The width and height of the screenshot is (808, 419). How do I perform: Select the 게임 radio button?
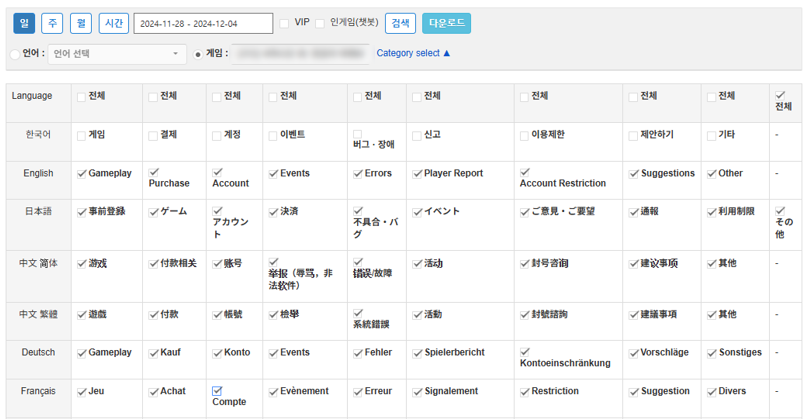click(x=198, y=54)
